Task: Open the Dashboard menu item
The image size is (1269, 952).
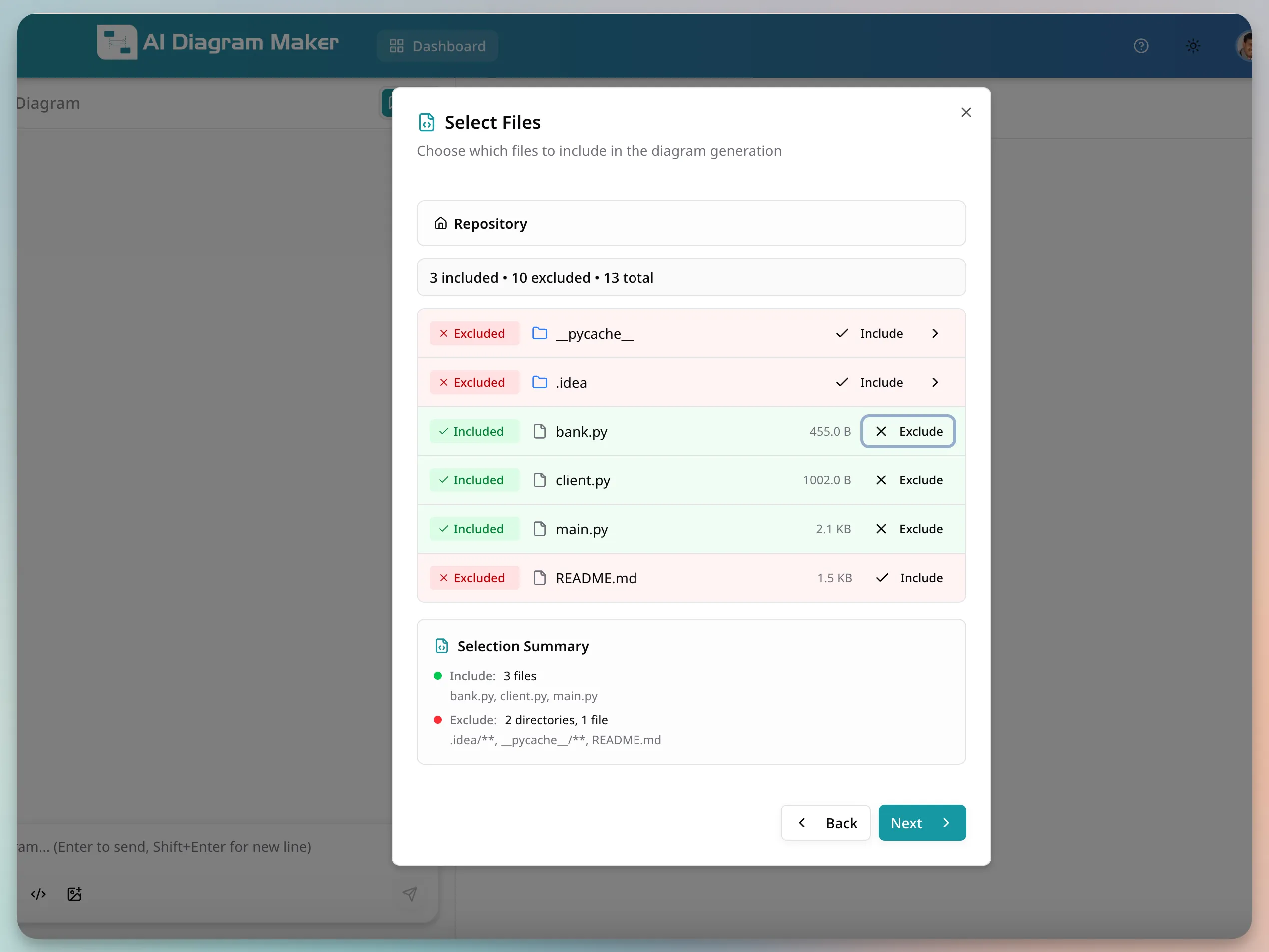Action: click(437, 46)
